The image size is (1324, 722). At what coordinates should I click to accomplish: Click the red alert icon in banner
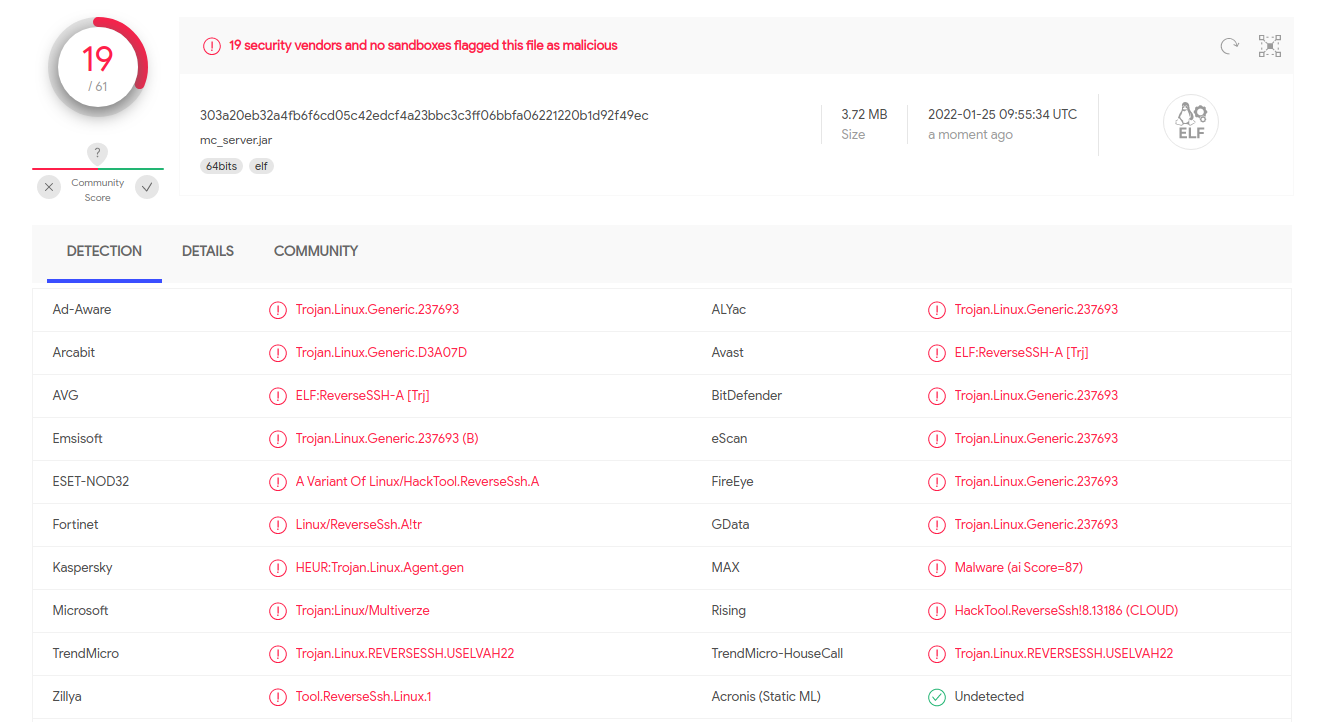(x=212, y=46)
